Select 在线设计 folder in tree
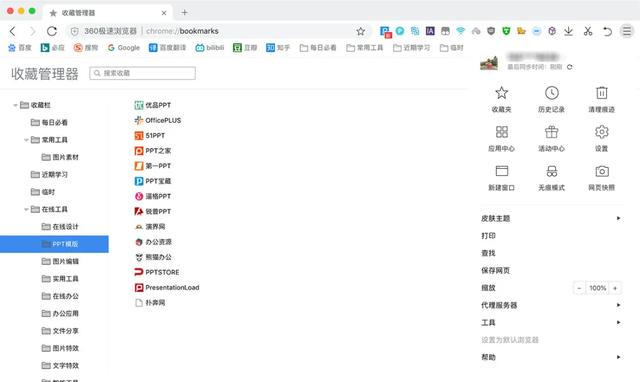Viewport: 640px width, 382px height. click(x=60, y=227)
